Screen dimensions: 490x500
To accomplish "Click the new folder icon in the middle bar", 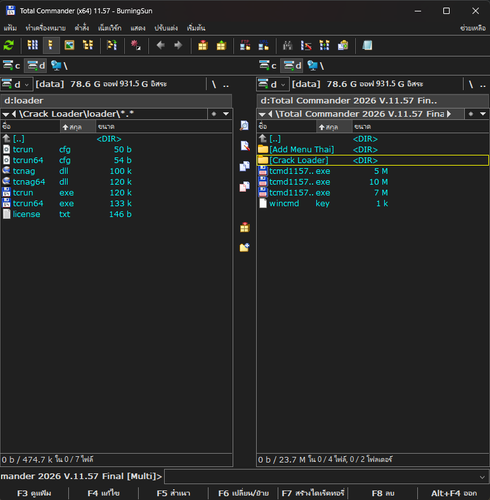I will pyautogui.click(x=244, y=247).
